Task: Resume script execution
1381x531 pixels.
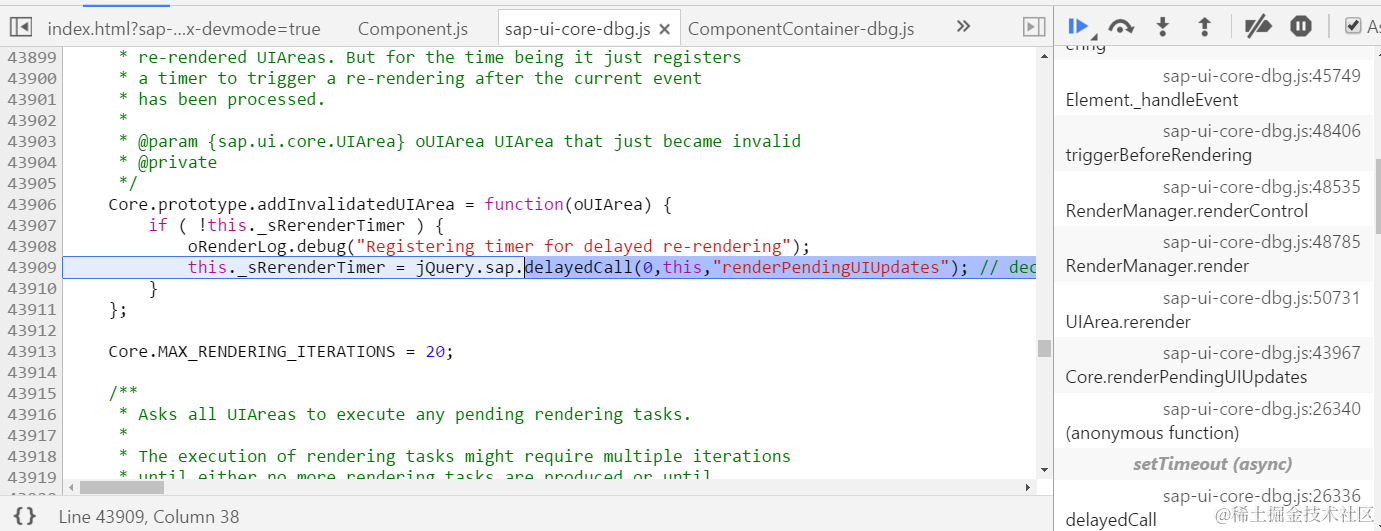Action: click(1078, 26)
